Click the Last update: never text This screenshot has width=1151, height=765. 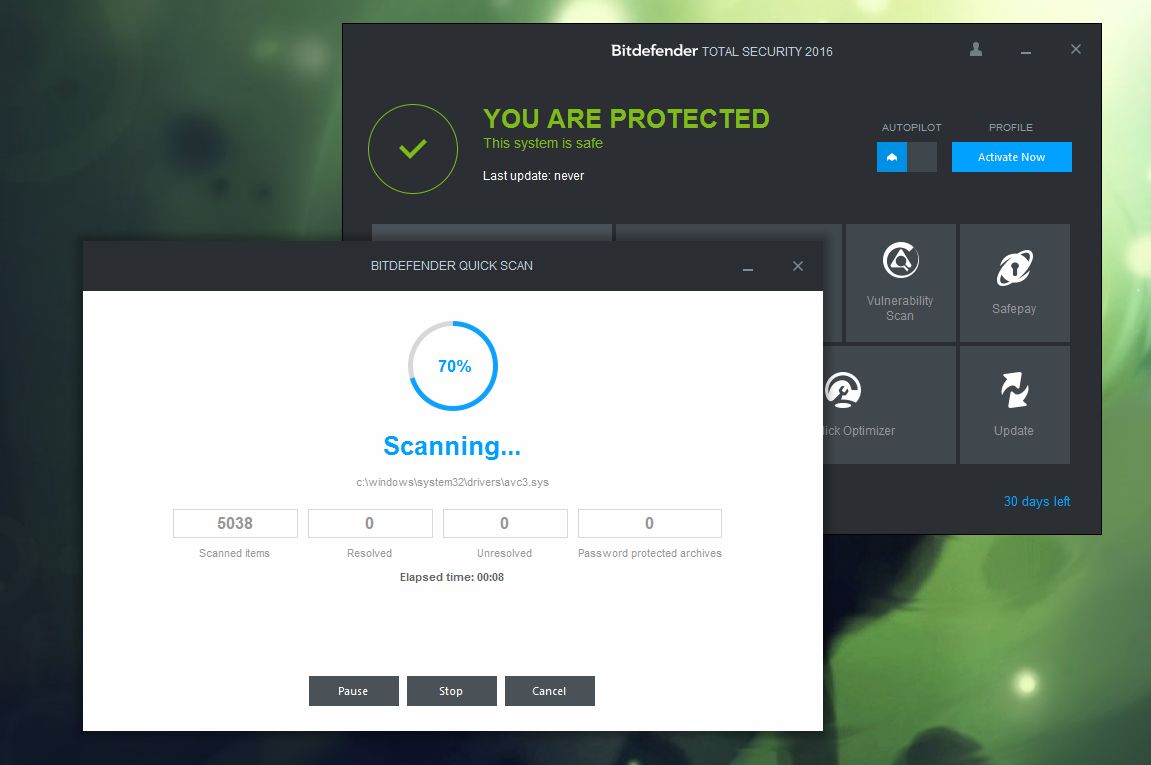coord(533,175)
